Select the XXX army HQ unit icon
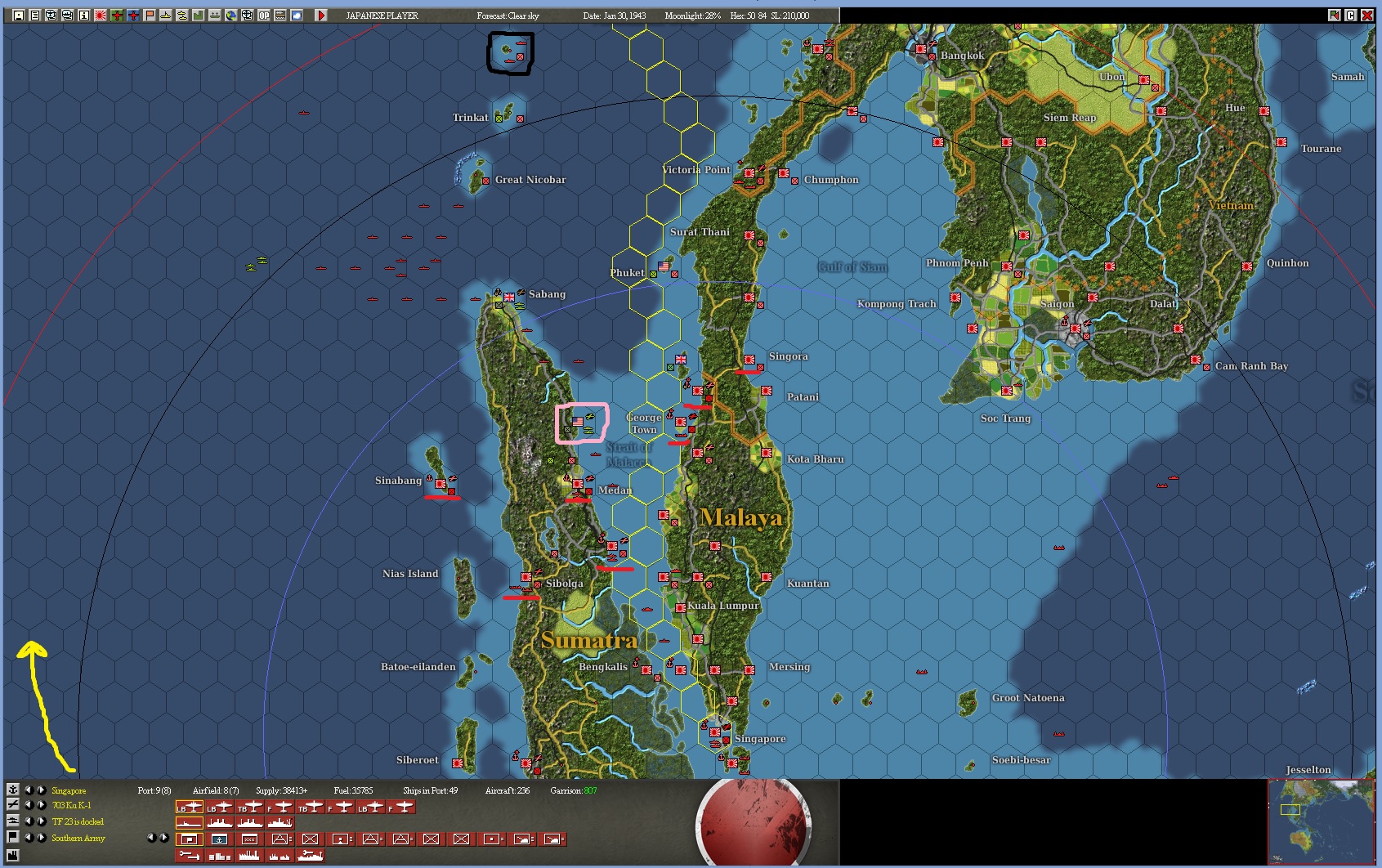 click(249, 839)
